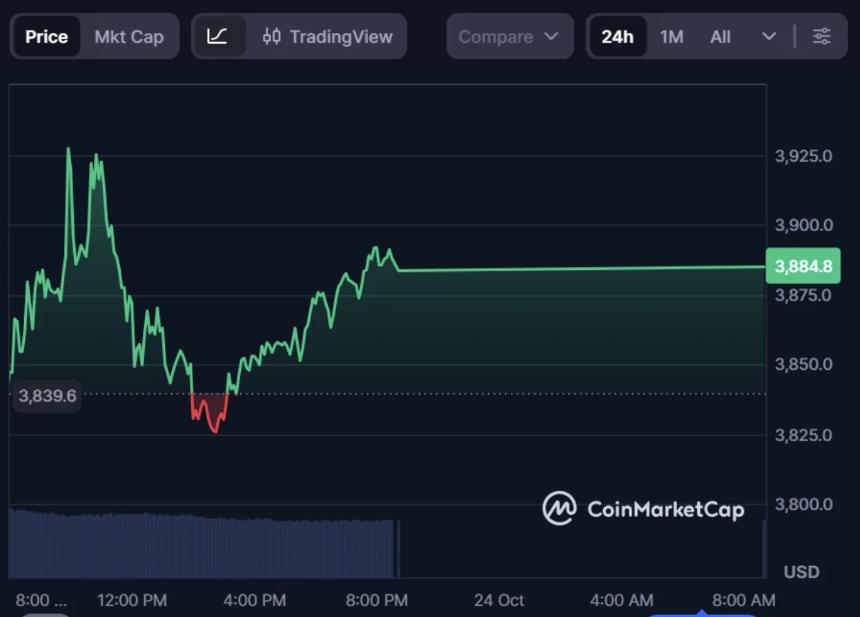This screenshot has width=860, height=617.
Task: Switch to the 1M time range tab
Action: pos(671,36)
